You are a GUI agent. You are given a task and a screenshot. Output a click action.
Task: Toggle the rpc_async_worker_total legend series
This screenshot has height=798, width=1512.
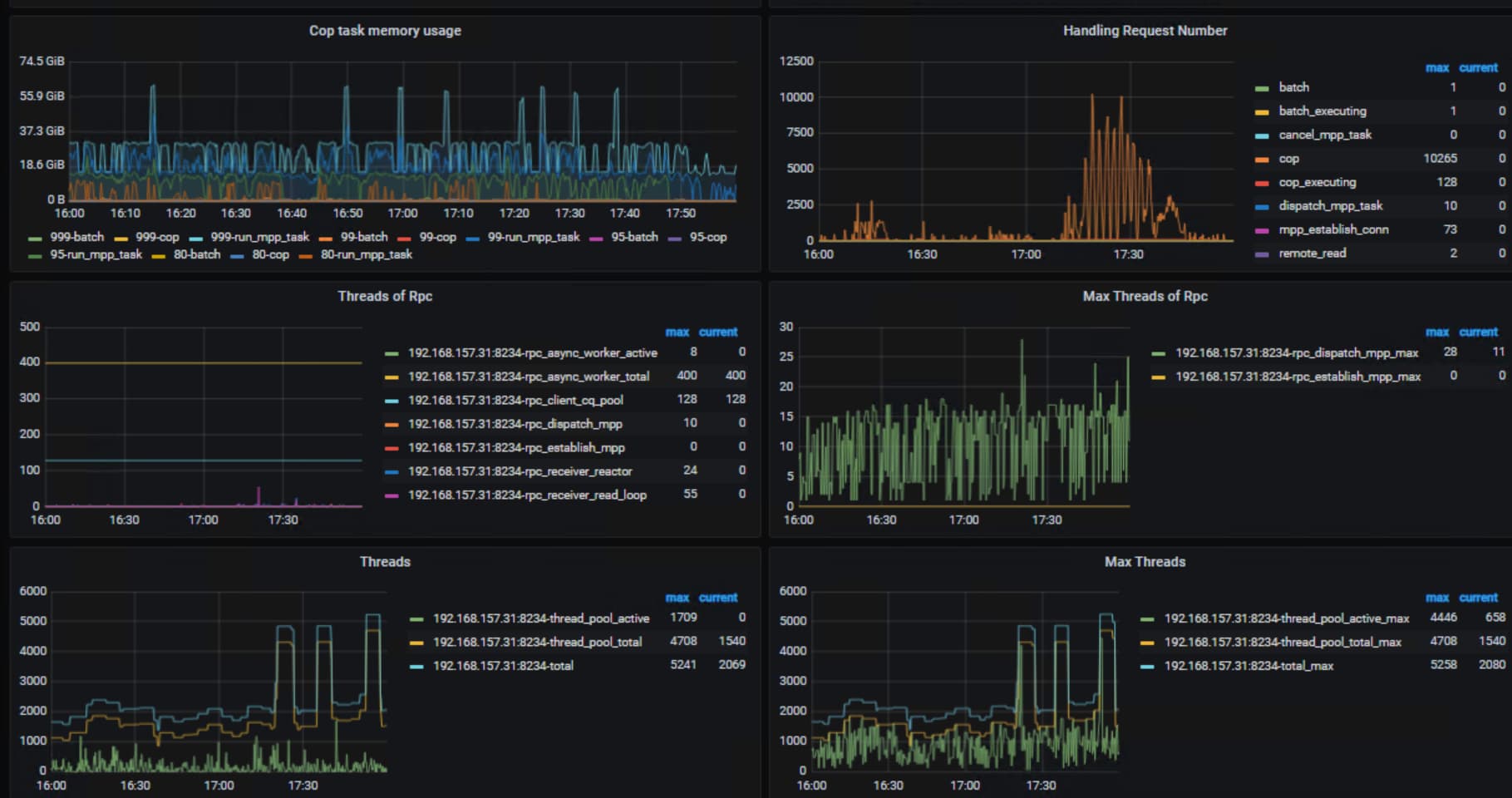pyautogui.click(x=528, y=377)
